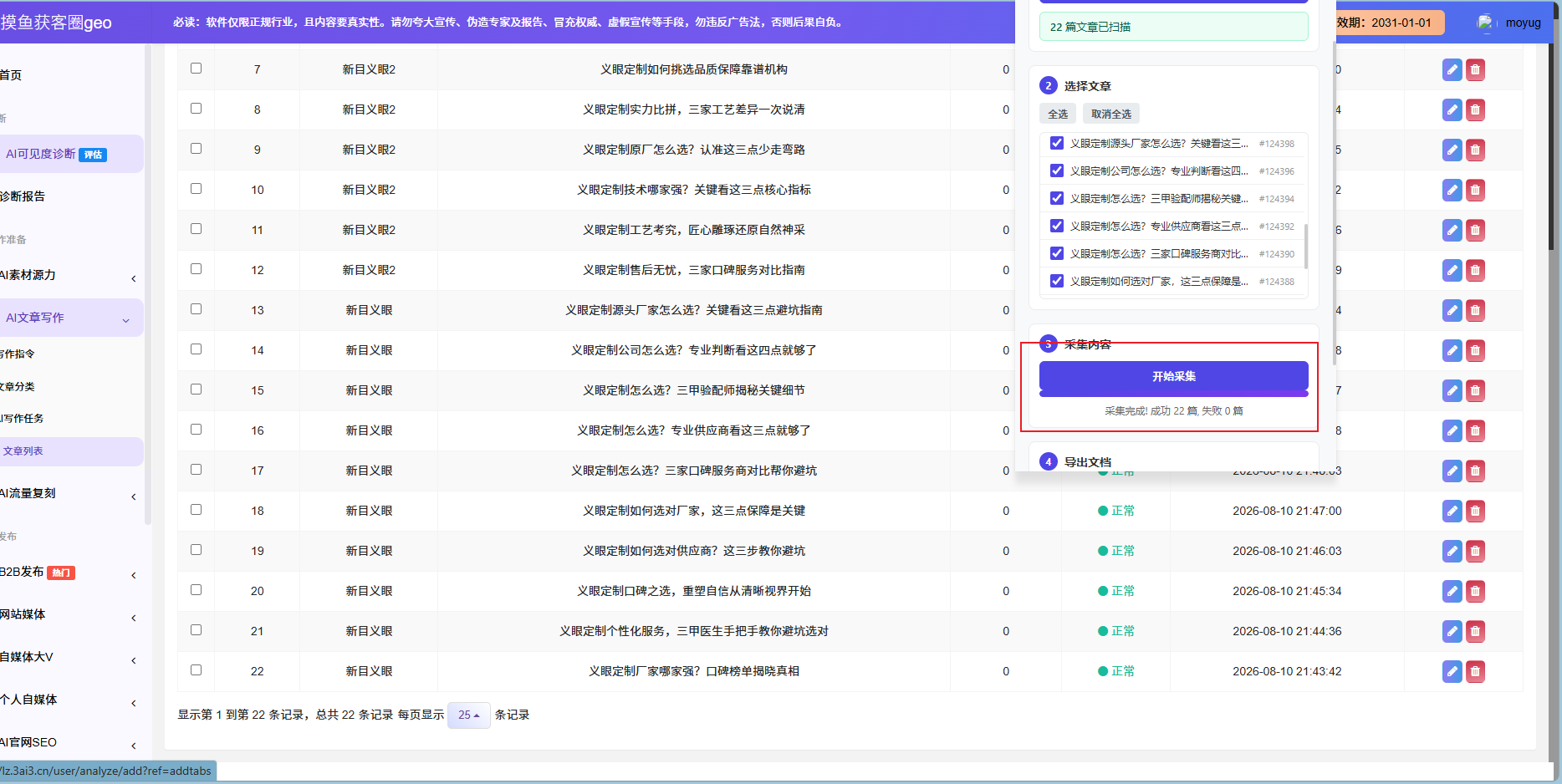
Task: Edit article row 12 with the pencil icon
Action: pyautogui.click(x=1452, y=270)
